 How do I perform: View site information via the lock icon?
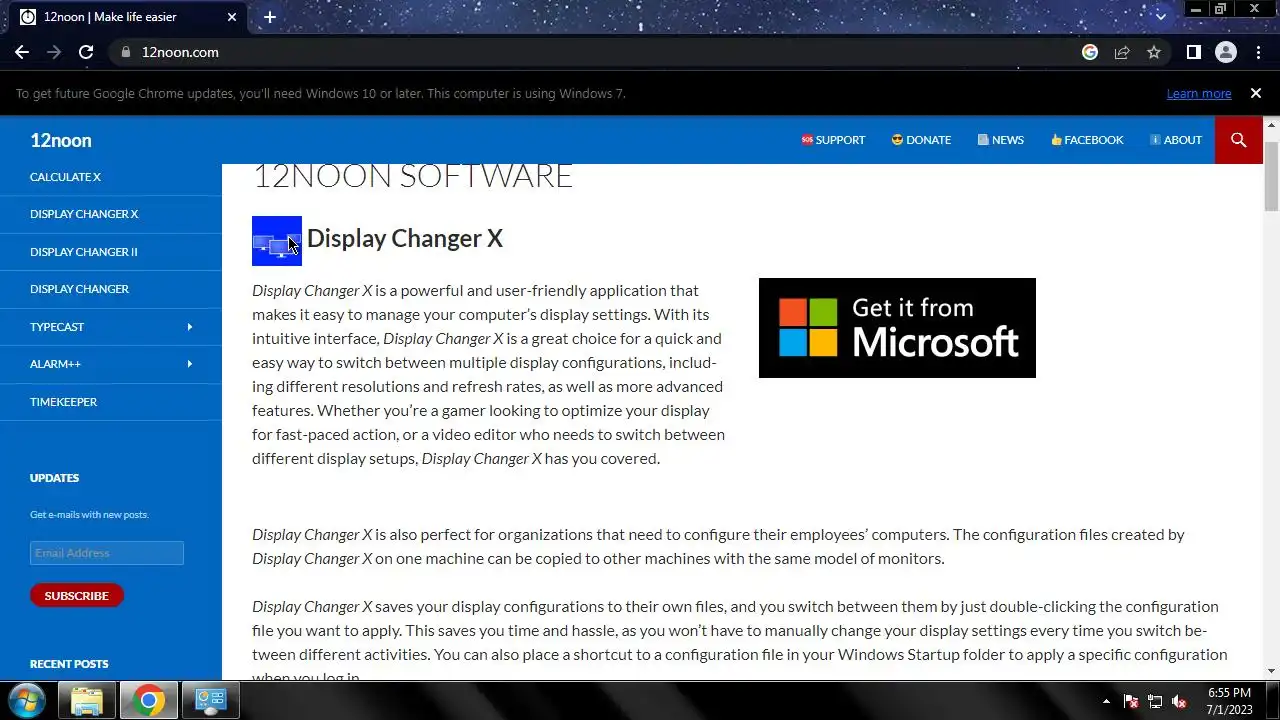click(125, 52)
